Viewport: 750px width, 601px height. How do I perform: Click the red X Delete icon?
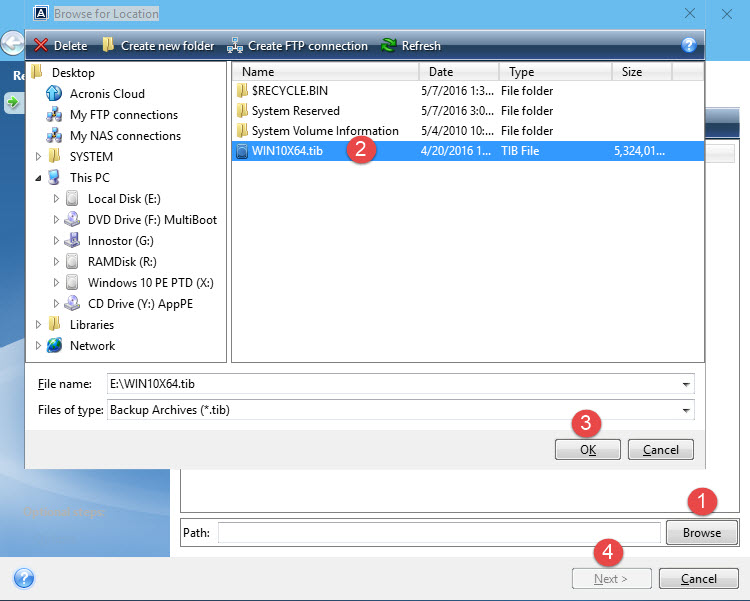coord(41,45)
